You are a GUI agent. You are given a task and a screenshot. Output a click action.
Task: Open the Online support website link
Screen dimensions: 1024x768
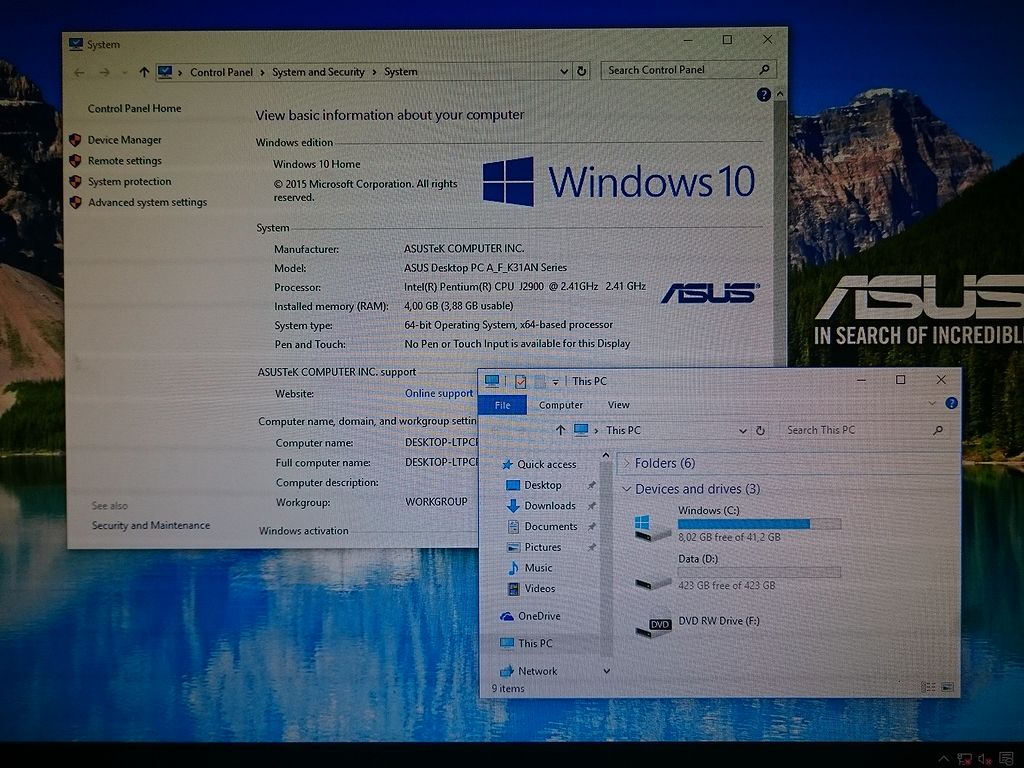(x=438, y=393)
